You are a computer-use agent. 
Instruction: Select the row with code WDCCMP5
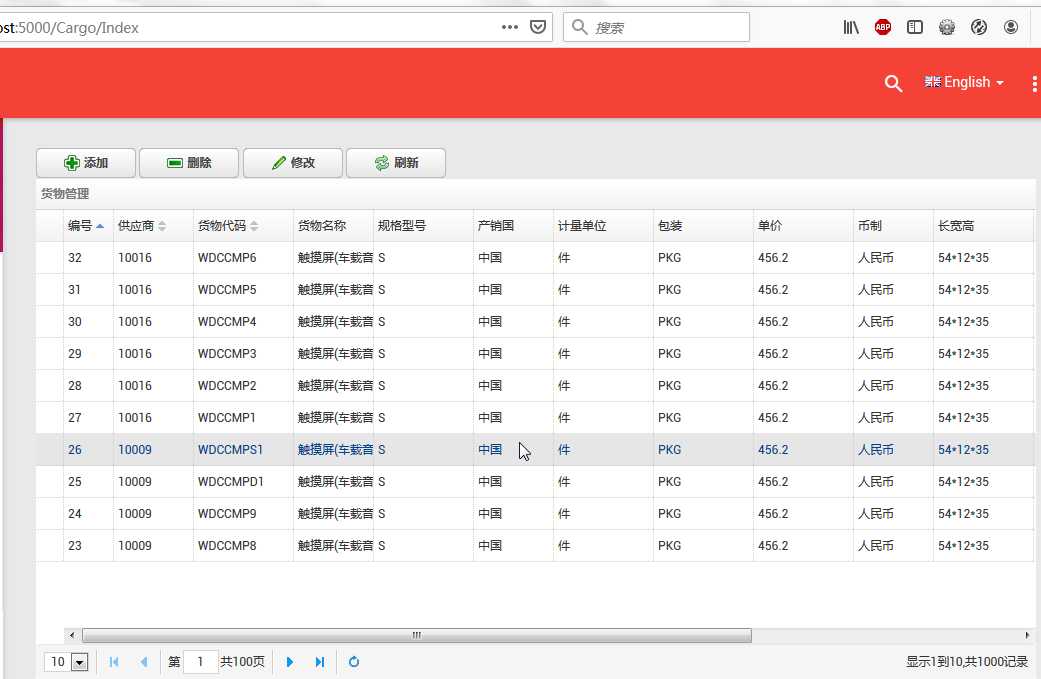[535, 289]
